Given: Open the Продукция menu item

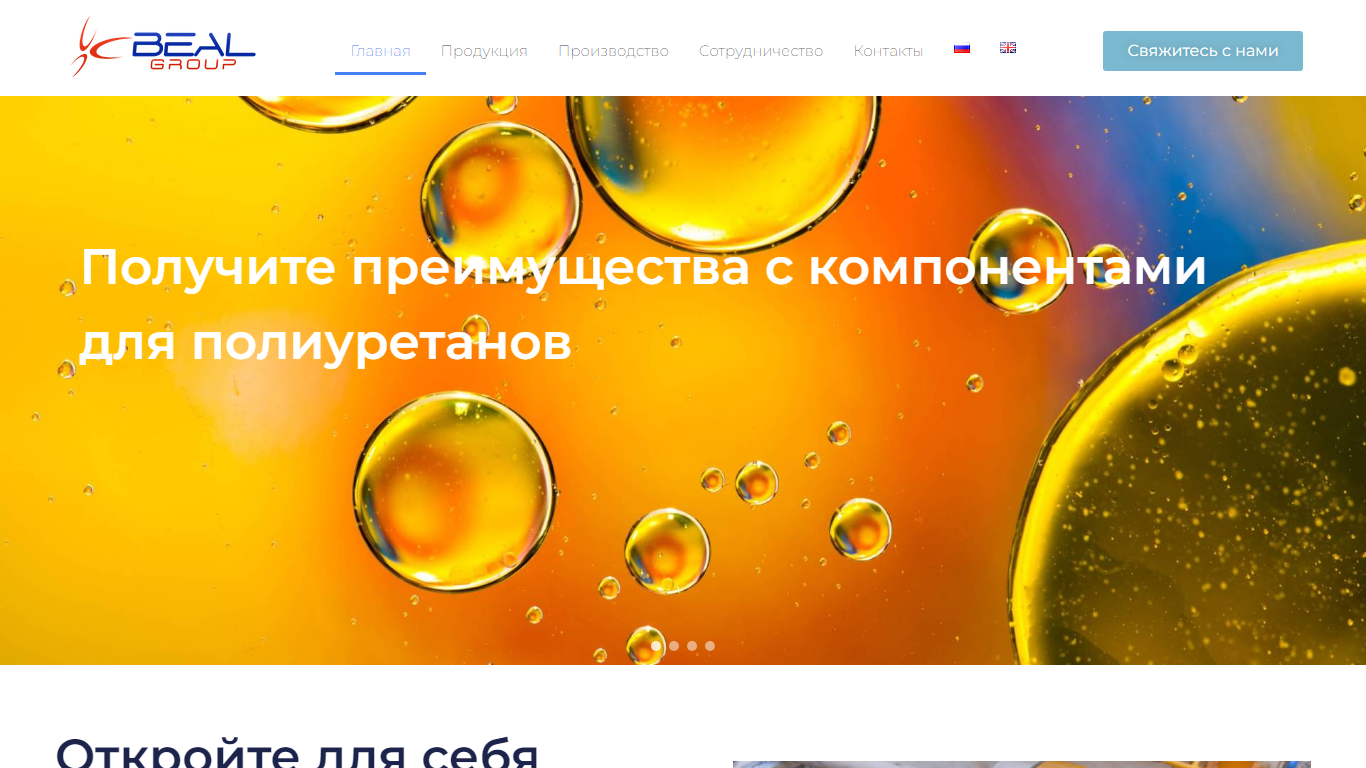Looking at the screenshot, I should point(484,51).
